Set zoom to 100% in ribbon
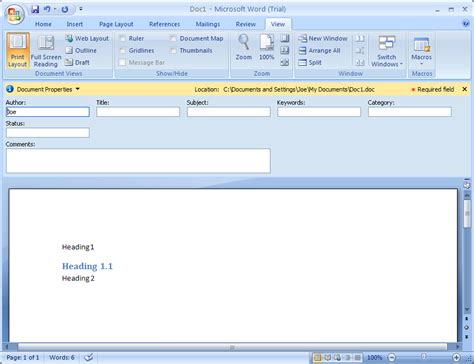The image size is (474, 364). (267, 47)
